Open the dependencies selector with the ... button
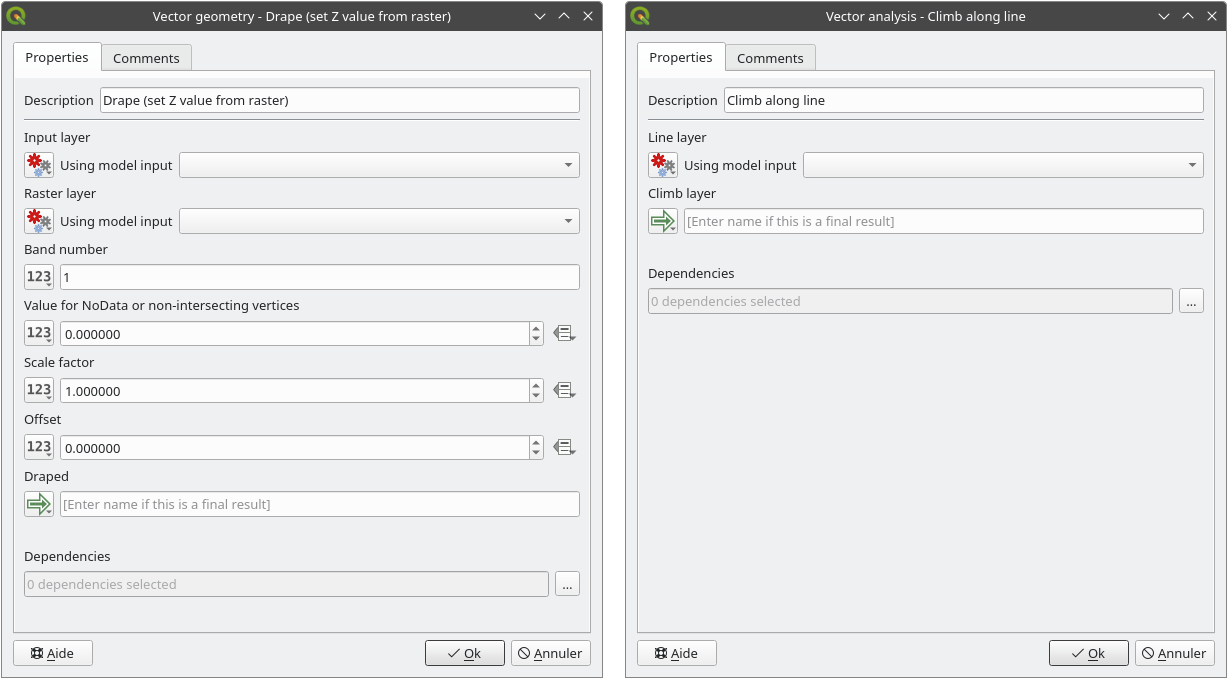Screen dimensions: 1228x686 567,583
